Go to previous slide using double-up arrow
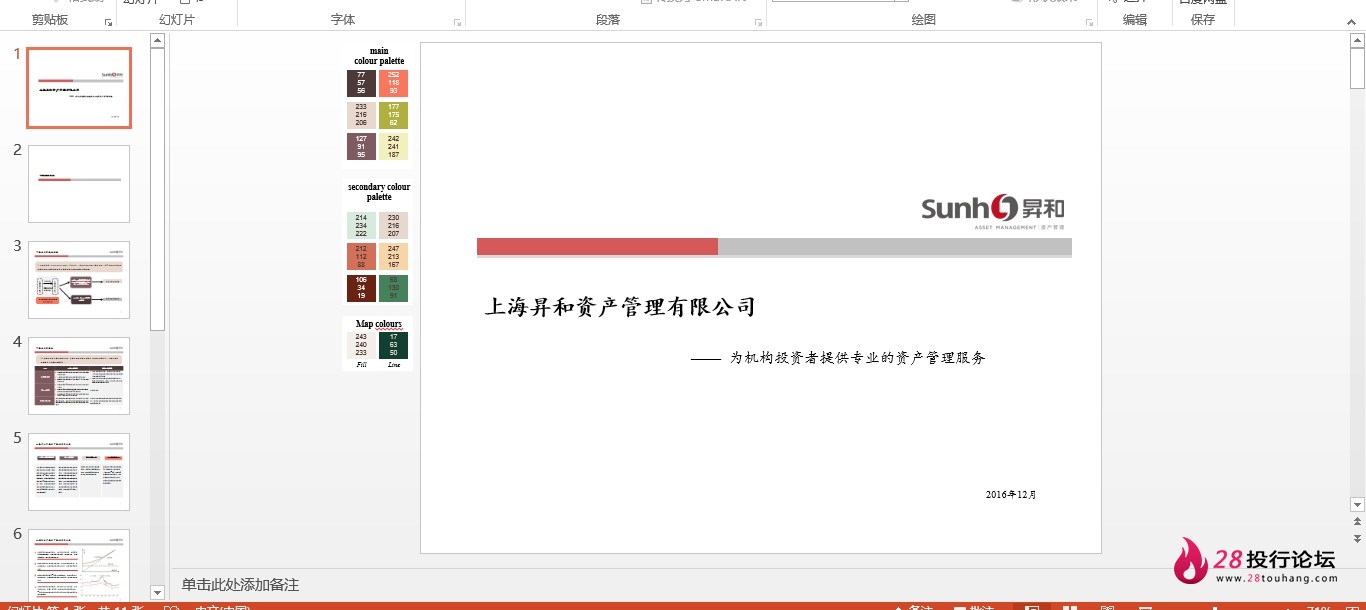The height and width of the screenshot is (610, 1366). 1357,522
